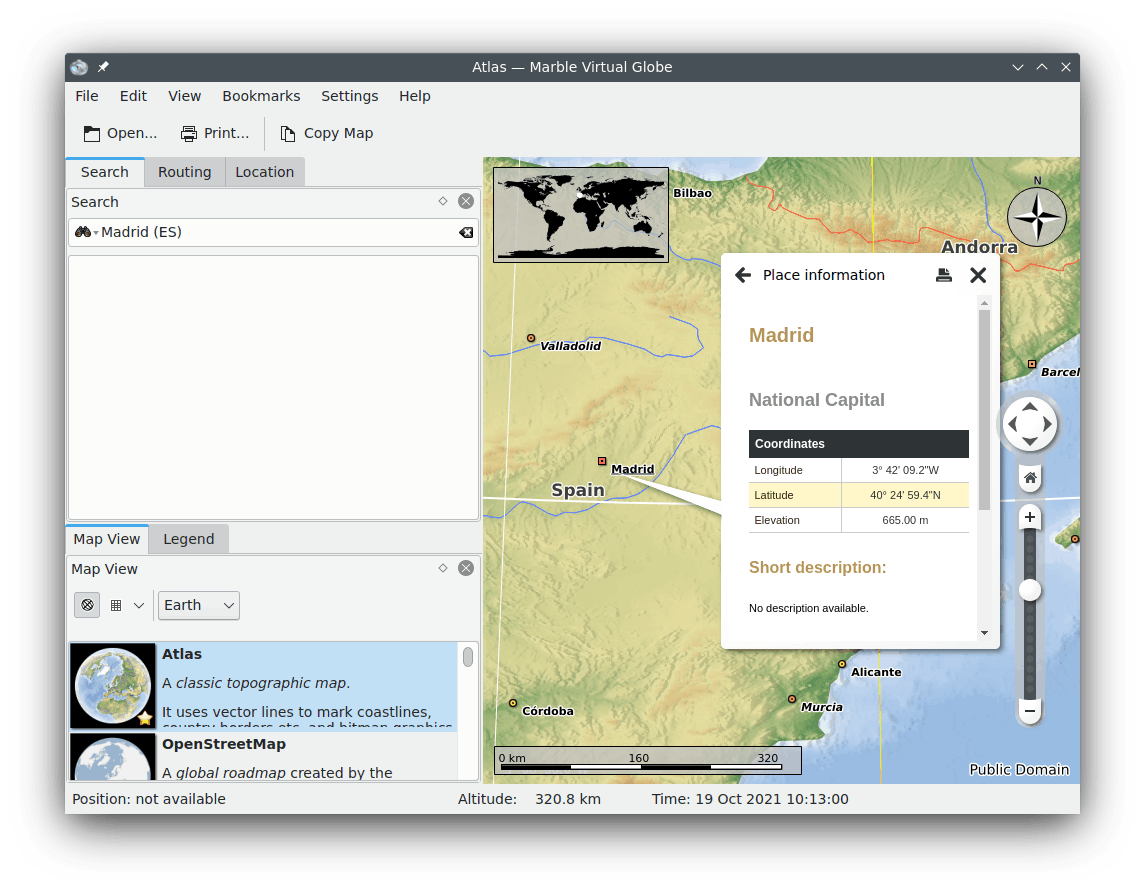Pan the map down with navigation arrow
1145x891 pixels.
click(x=1030, y=441)
